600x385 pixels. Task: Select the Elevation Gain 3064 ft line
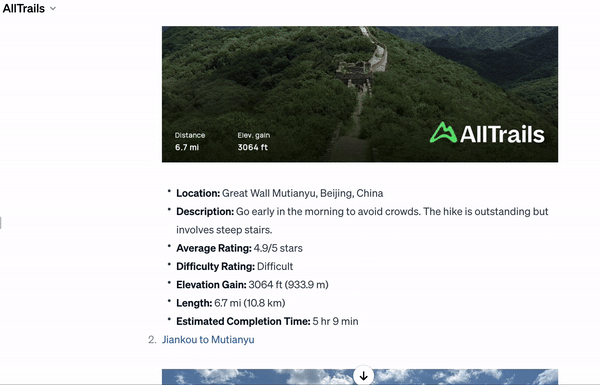pyautogui.click(x=252, y=285)
